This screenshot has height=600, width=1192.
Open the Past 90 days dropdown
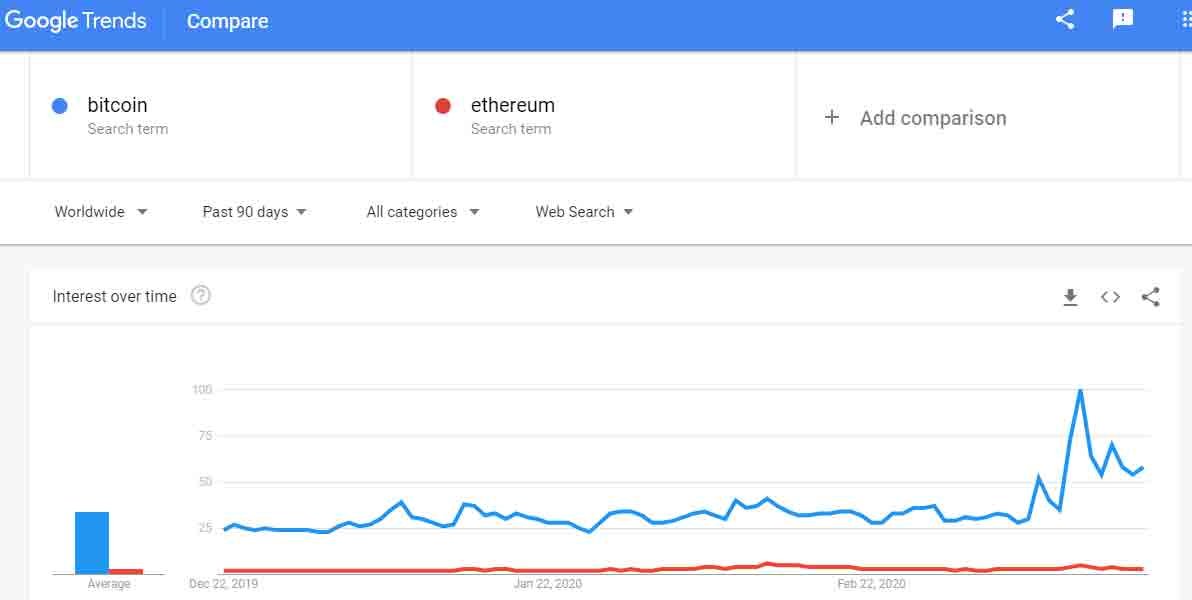pyautogui.click(x=254, y=212)
